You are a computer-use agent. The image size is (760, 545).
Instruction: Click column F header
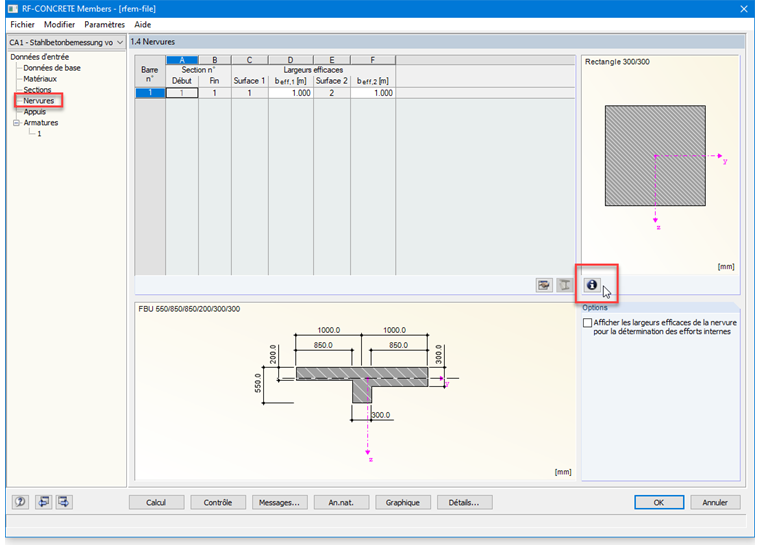tap(373, 60)
